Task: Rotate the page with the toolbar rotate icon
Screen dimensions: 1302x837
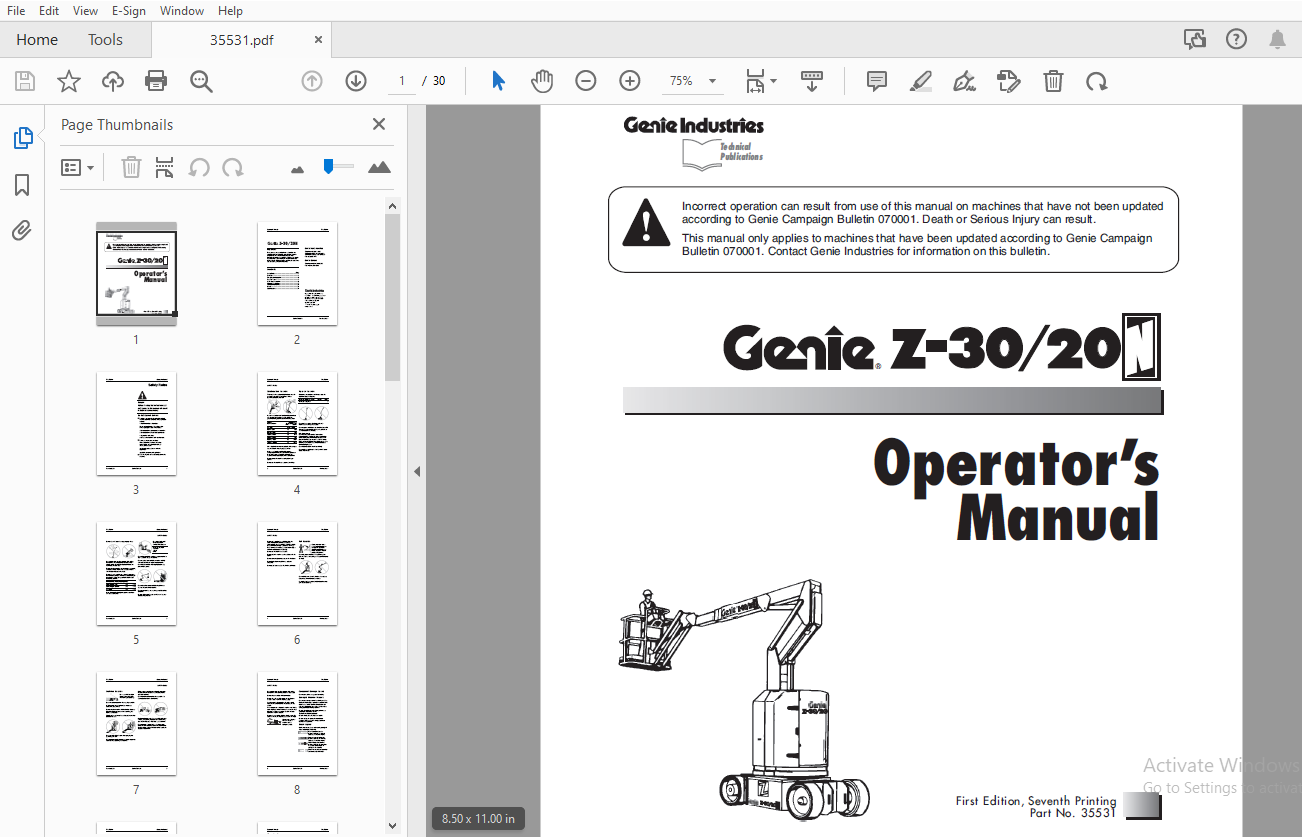Action: 1097,81
